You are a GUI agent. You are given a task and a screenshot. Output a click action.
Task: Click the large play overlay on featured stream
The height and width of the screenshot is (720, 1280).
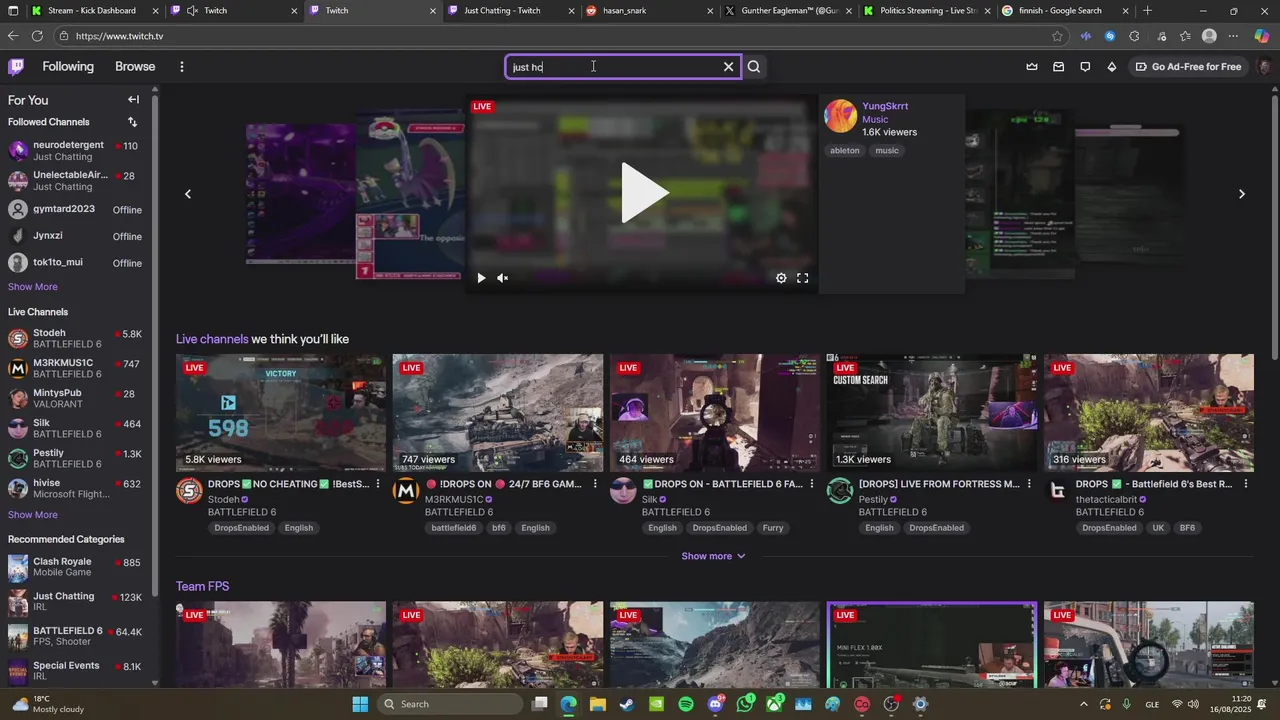point(643,193)
